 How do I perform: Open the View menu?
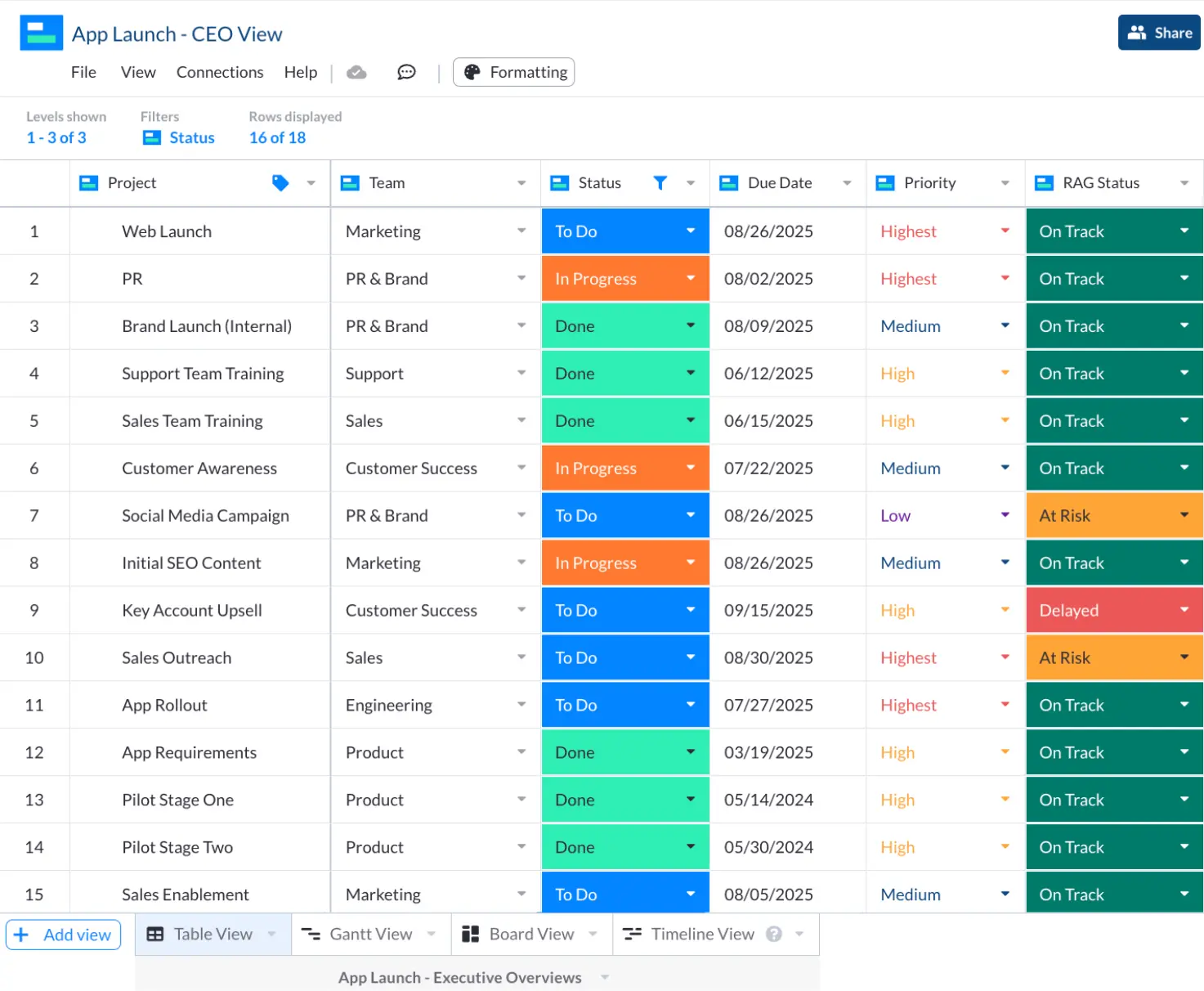(138, 72)
